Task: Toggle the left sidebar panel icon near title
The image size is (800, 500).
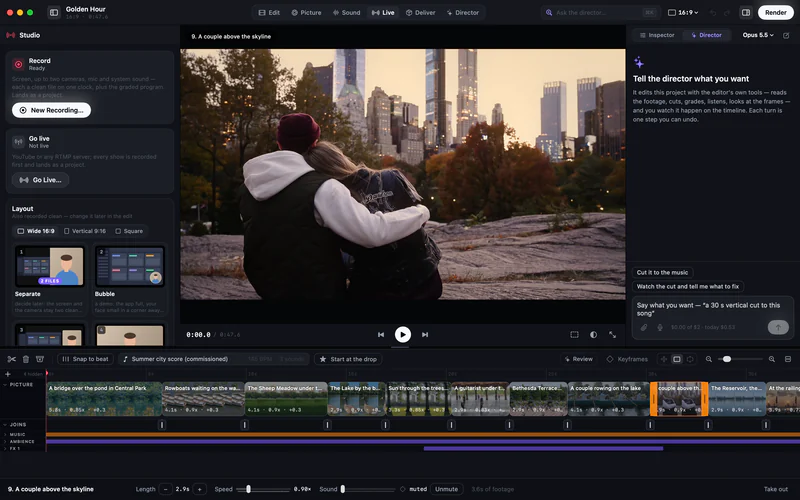Action: (54, 12)
